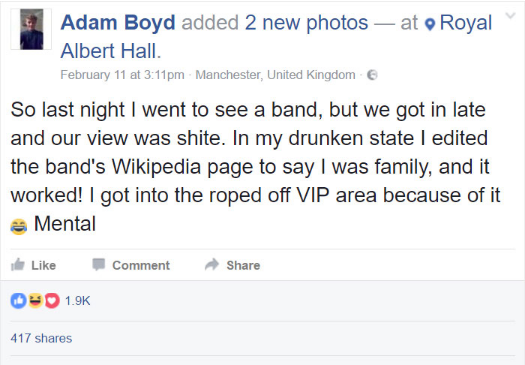Image resolution: width=525 pixels, height=365 pixels.
Task: Click the Share button label
Action: [243, 265]
